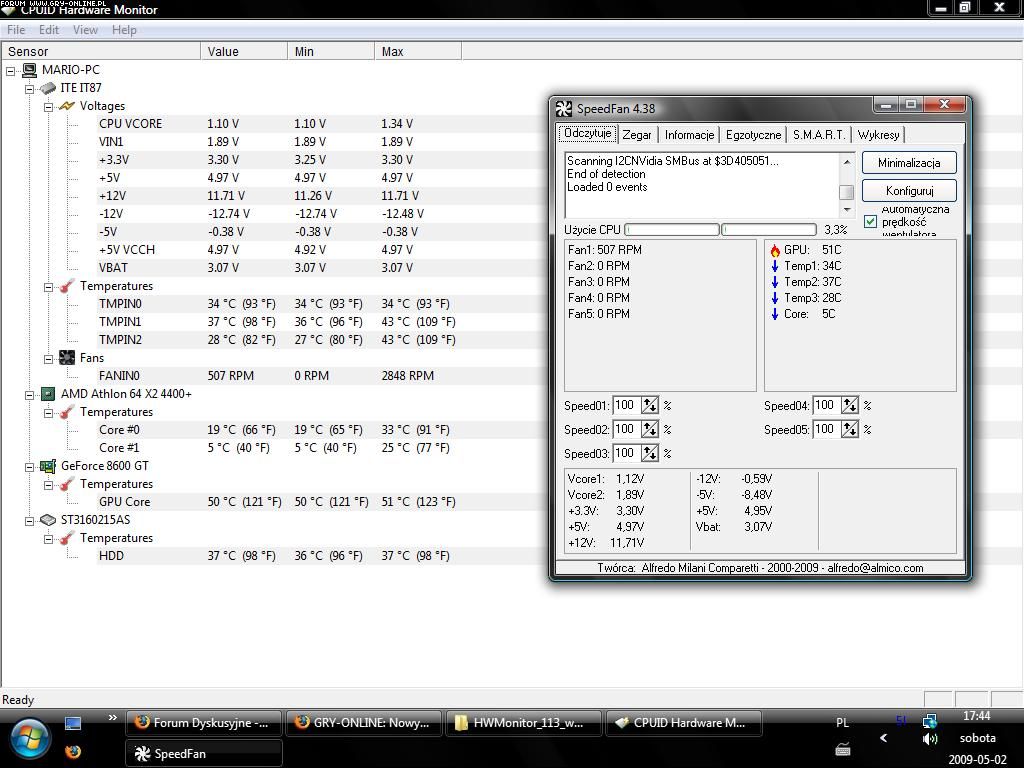Click the Speed01 spinner arrows

(x=650, y=405)
